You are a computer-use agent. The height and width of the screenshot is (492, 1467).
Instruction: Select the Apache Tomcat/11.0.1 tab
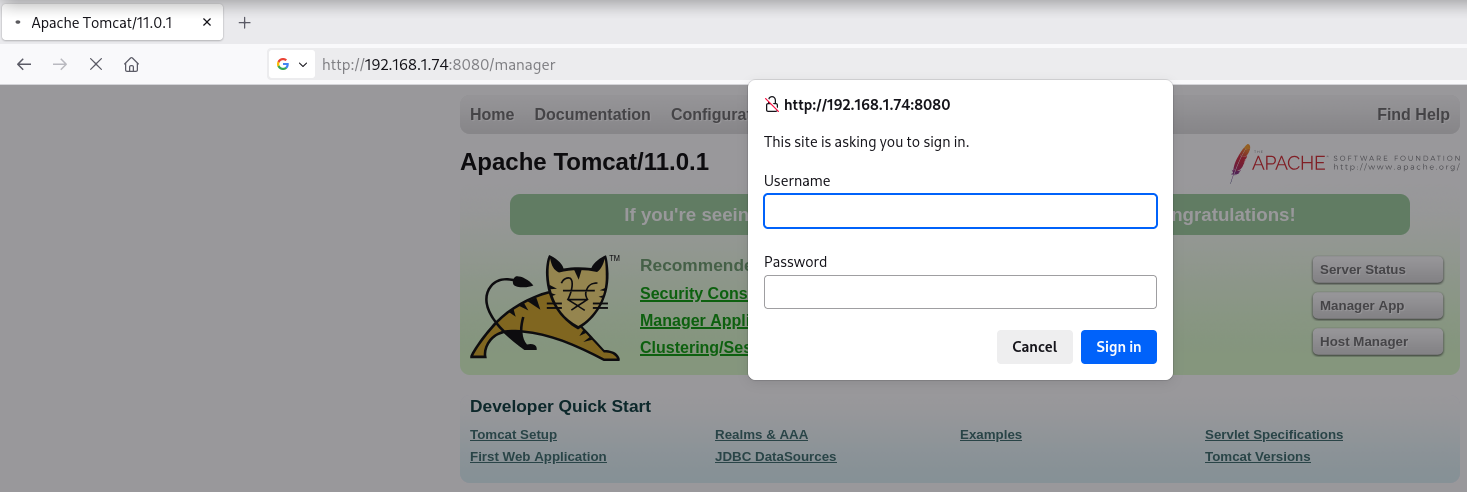click(110, 22)
